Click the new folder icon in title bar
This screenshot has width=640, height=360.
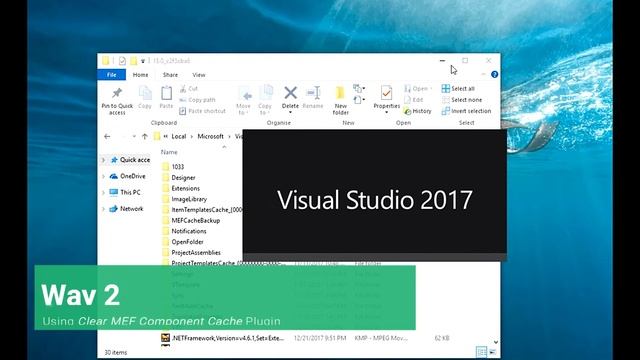click(133, 61)
